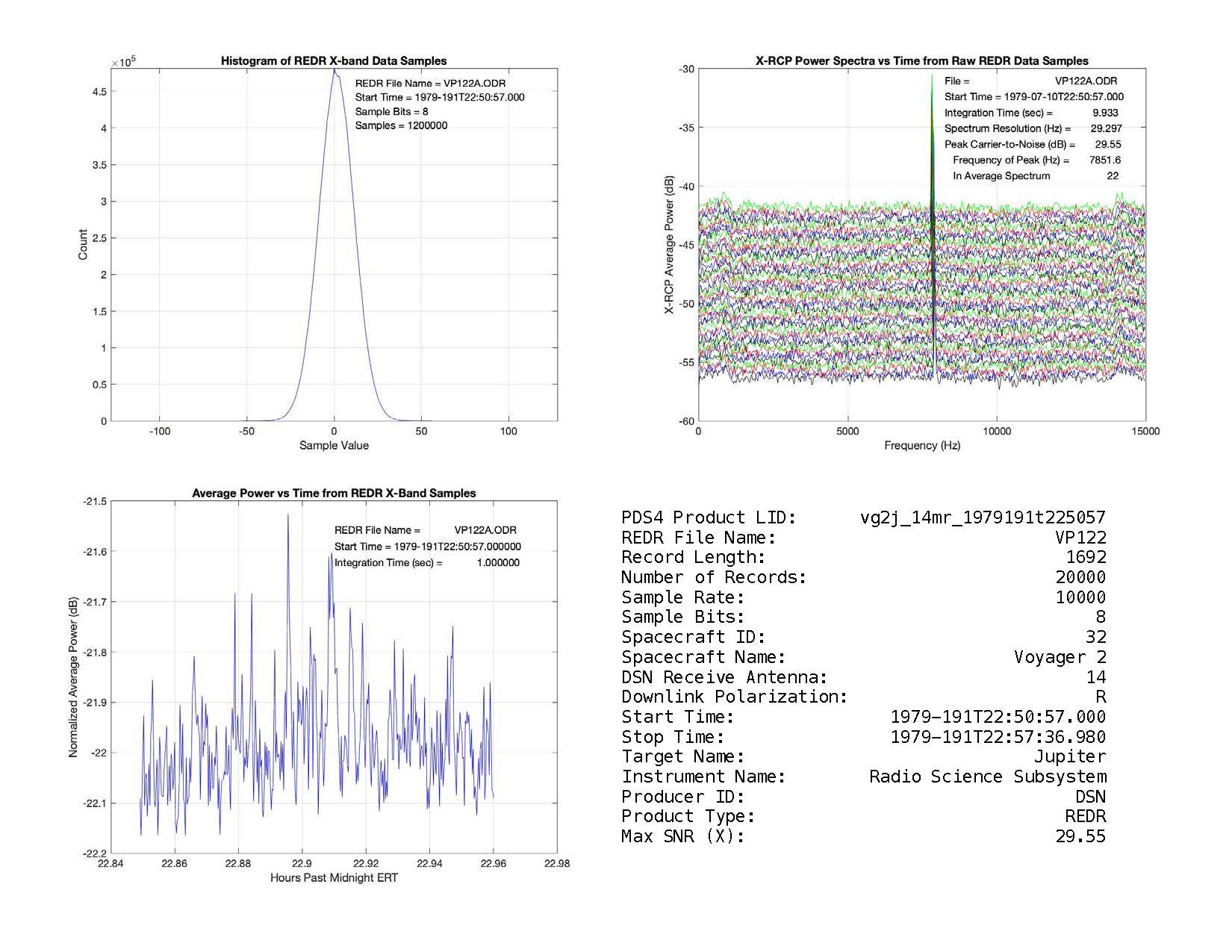Click the 'Samples = 1200000' histogram annotation
Viewport: 1232px width, 952px height.
pyautogui.click(x=401, y=125)
